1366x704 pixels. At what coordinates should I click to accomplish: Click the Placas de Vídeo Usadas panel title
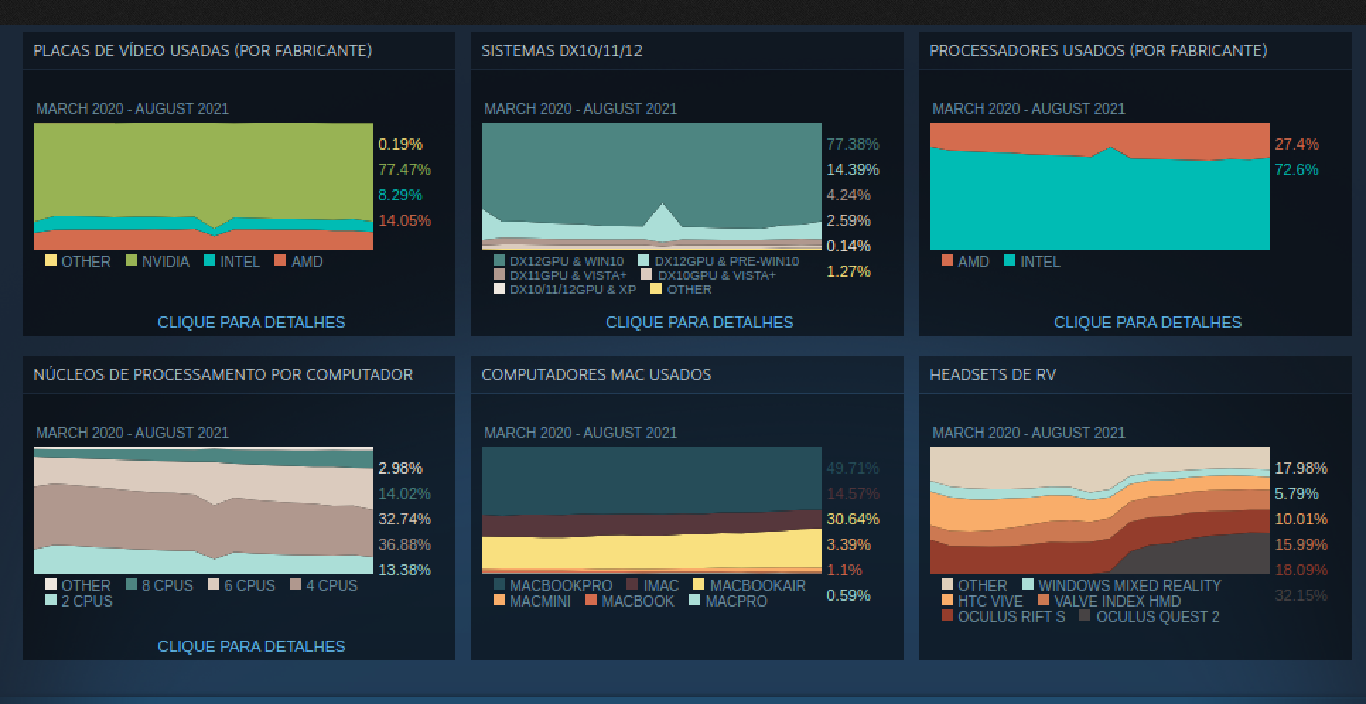pyautogui.click(x=202, y=50)
